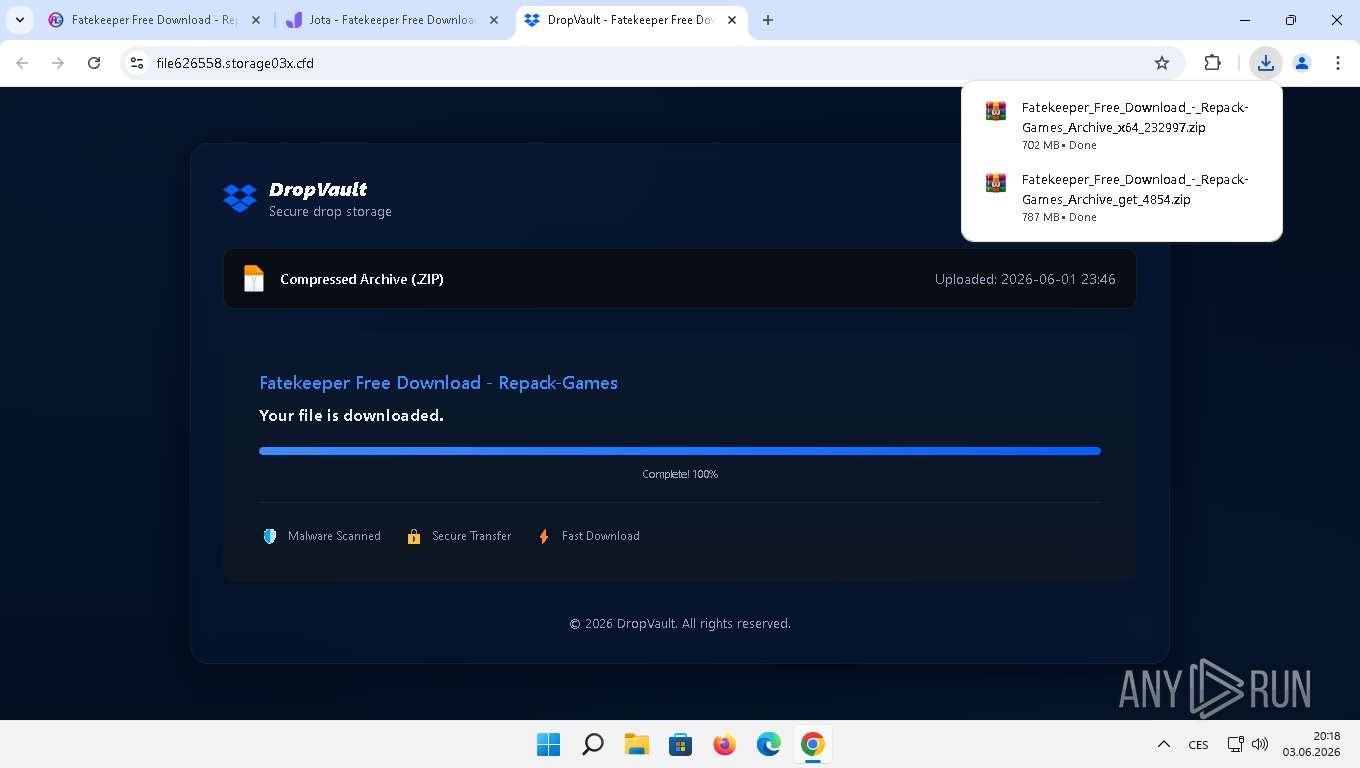
Task: Click the 'Secure Transfer' label
Action: 471,536
